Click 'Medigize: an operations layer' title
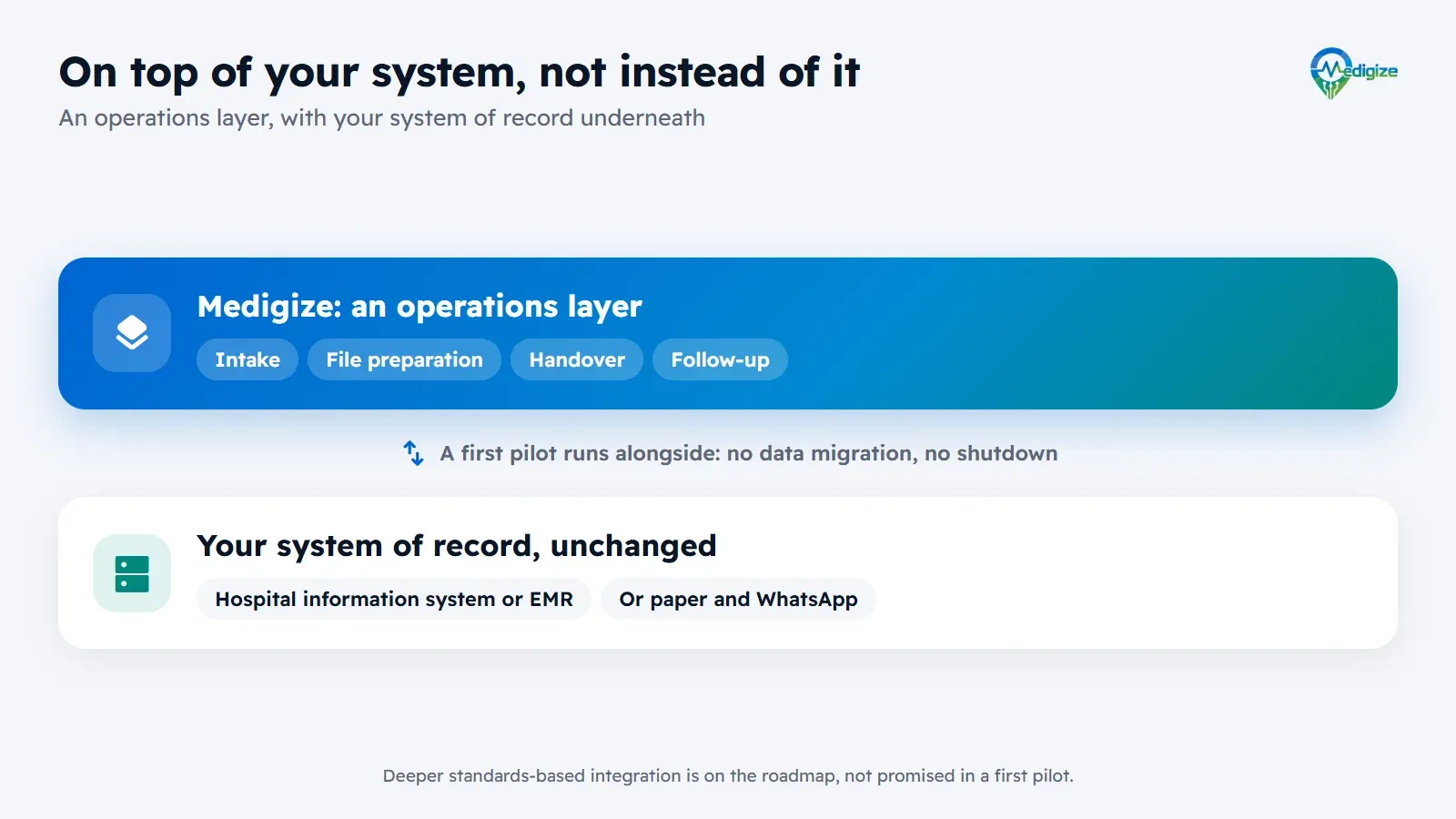This screenshot has width=1456, height=819. [420, 307]
